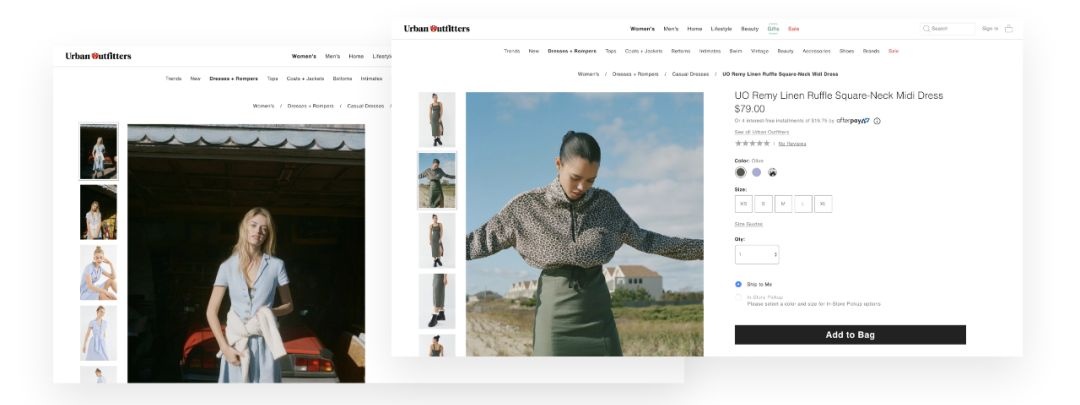This screenshot has width=1080, height=405.
Task: Show first olive dress thumbnail, full-length front view
Action: pos(437,119)
